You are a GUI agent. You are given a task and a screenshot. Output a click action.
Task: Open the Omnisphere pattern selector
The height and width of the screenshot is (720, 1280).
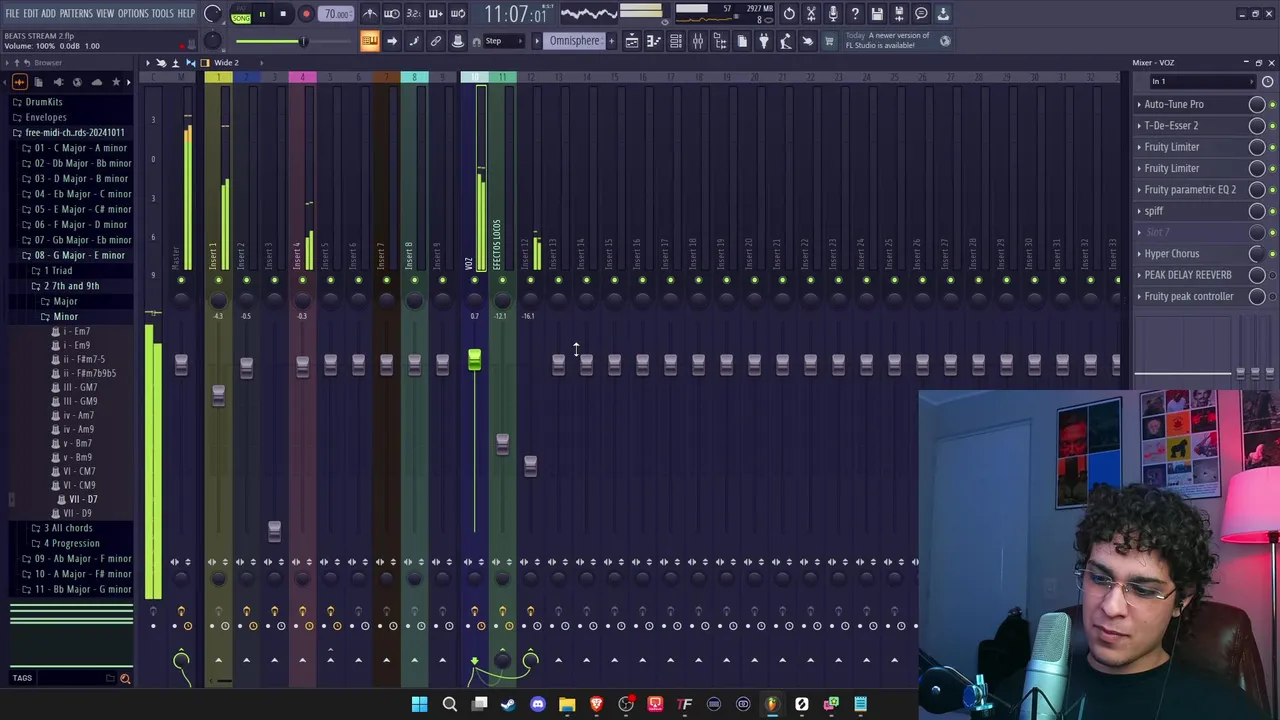pyautogui.click(x=574, y=41)
